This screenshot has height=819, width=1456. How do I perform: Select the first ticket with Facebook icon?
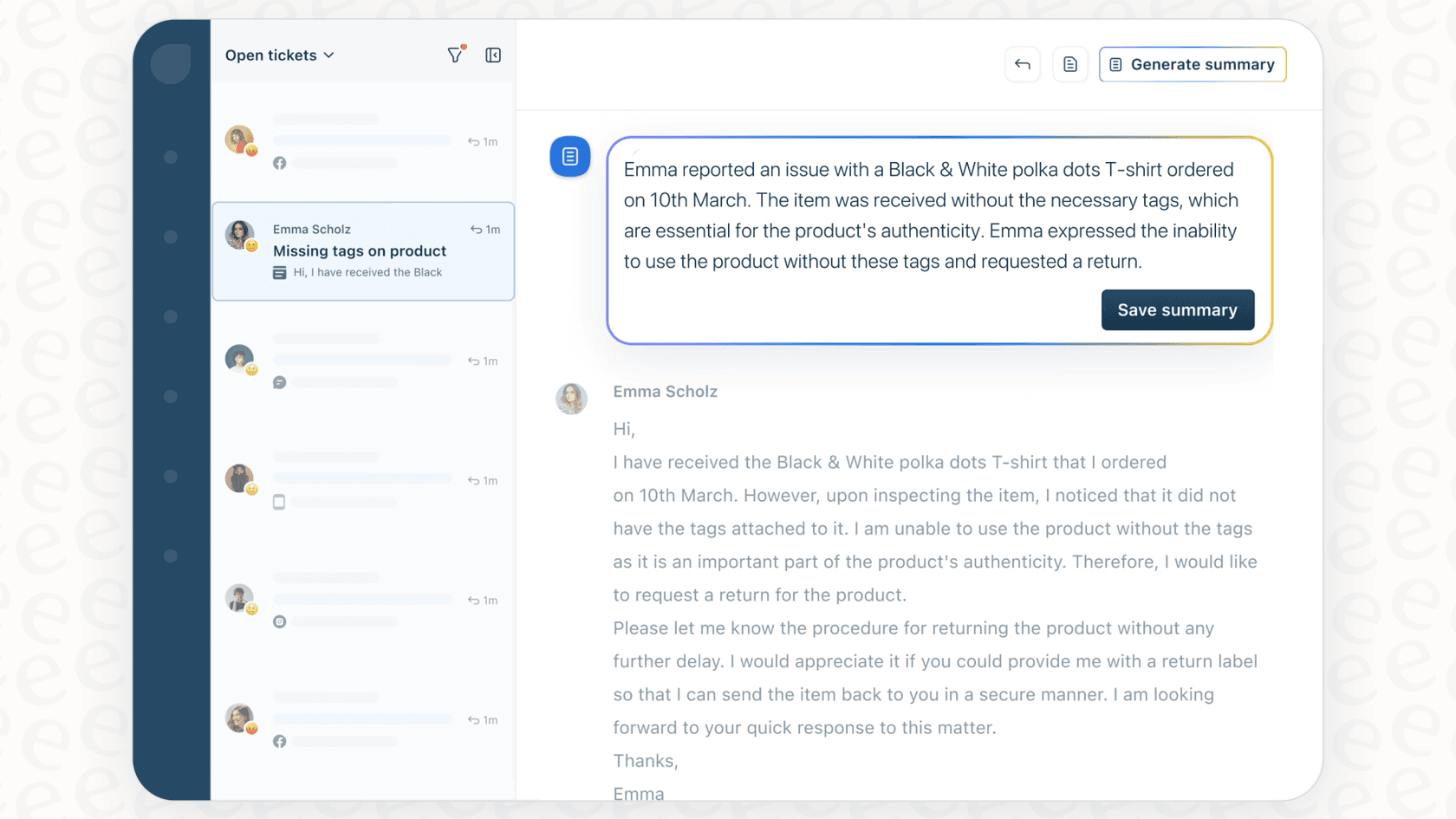[x=363, y=141]
